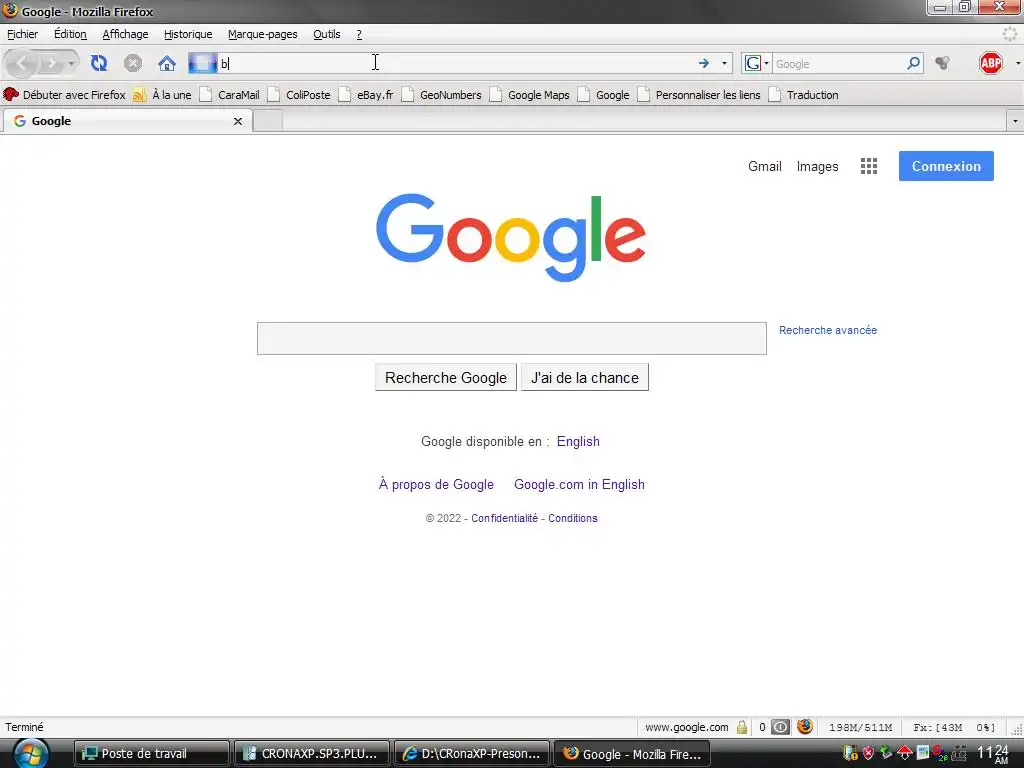This screenshot has height=768, width=1024.
Task: Open Personnaliser les liens bookmark
Action: [x=699, y=95]
